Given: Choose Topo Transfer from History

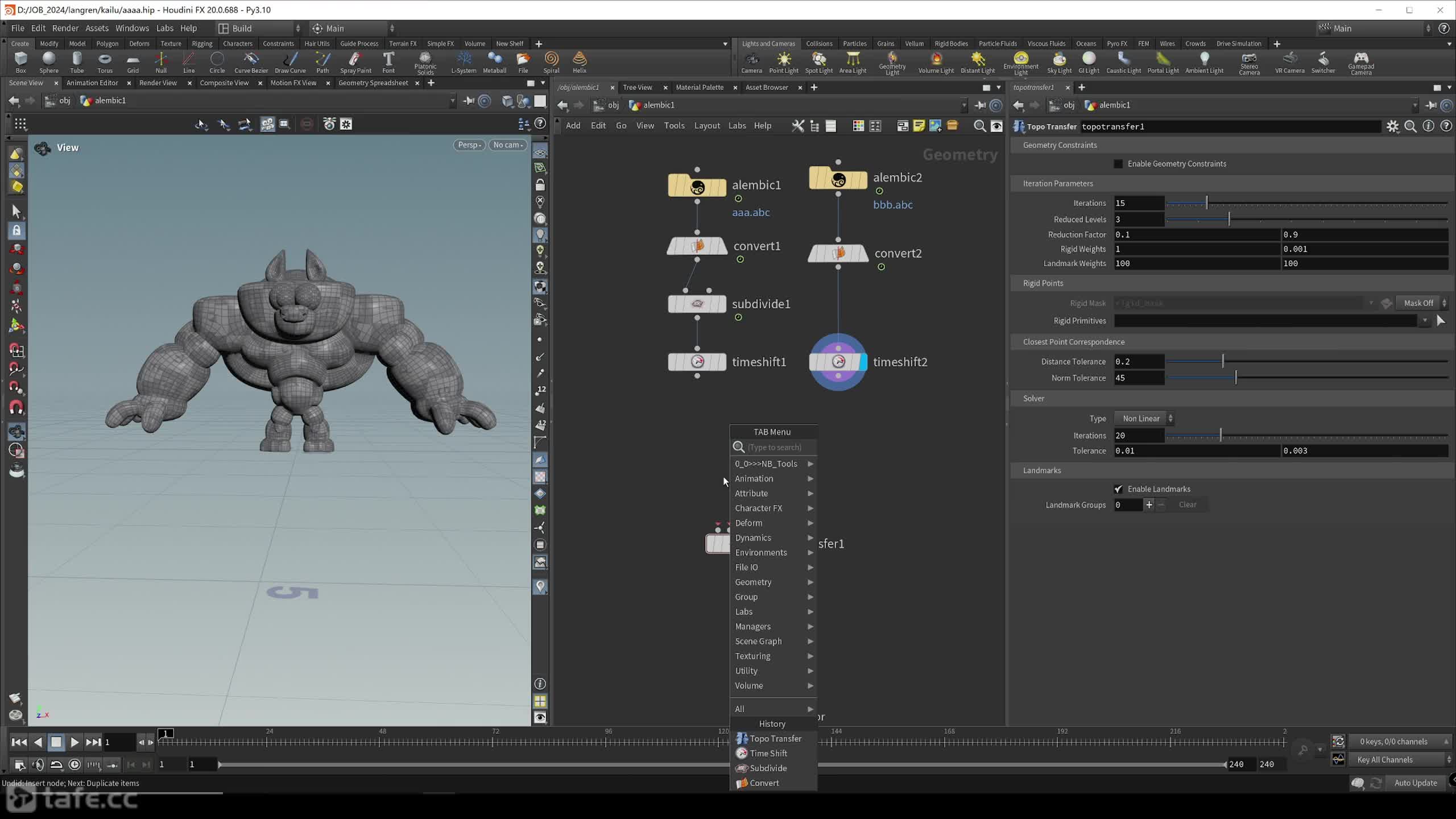Looking at the screenshot, I should point(773,739).
